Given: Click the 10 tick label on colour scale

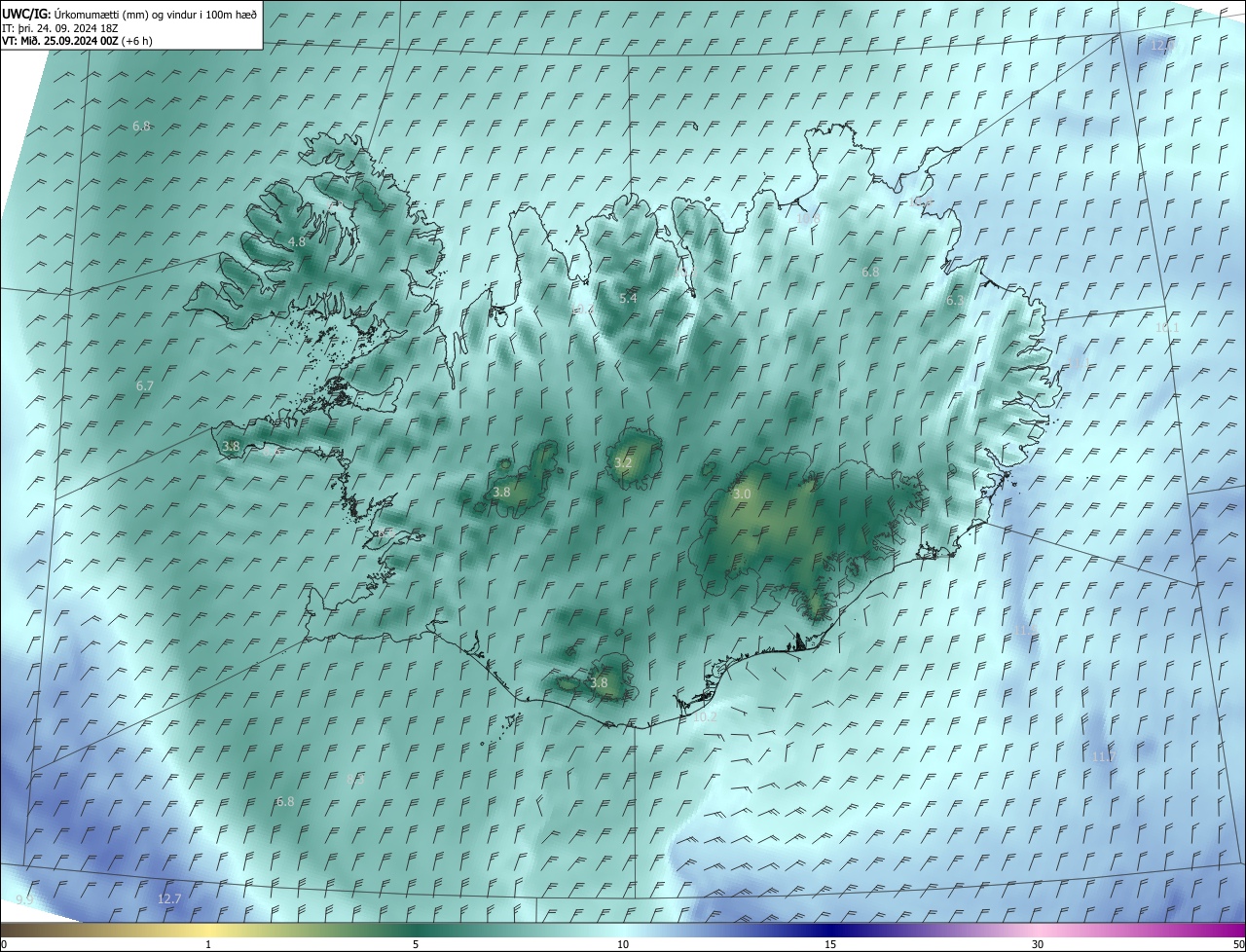Looking at the screenshot, I should pyautogui.click(x=623, y=944).
